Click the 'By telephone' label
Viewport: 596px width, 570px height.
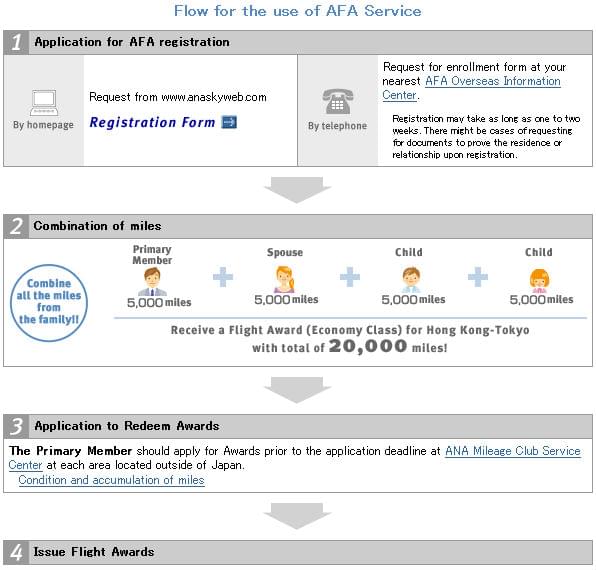[x=338, y=126]
